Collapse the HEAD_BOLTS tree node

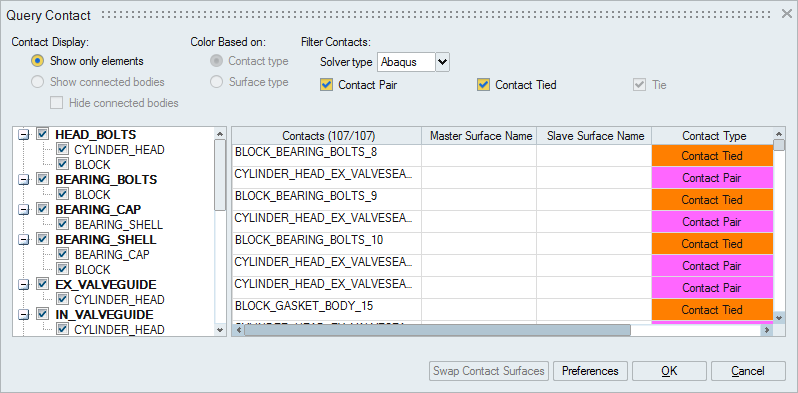point(23,135)
